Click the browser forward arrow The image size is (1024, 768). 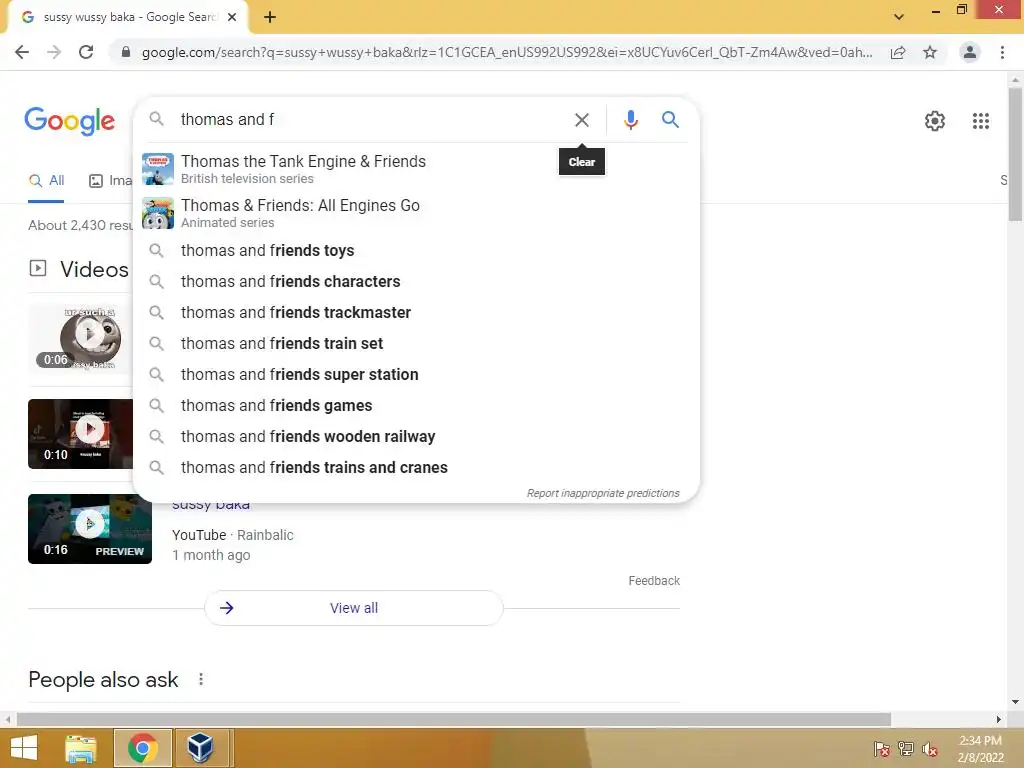[54, 52]
